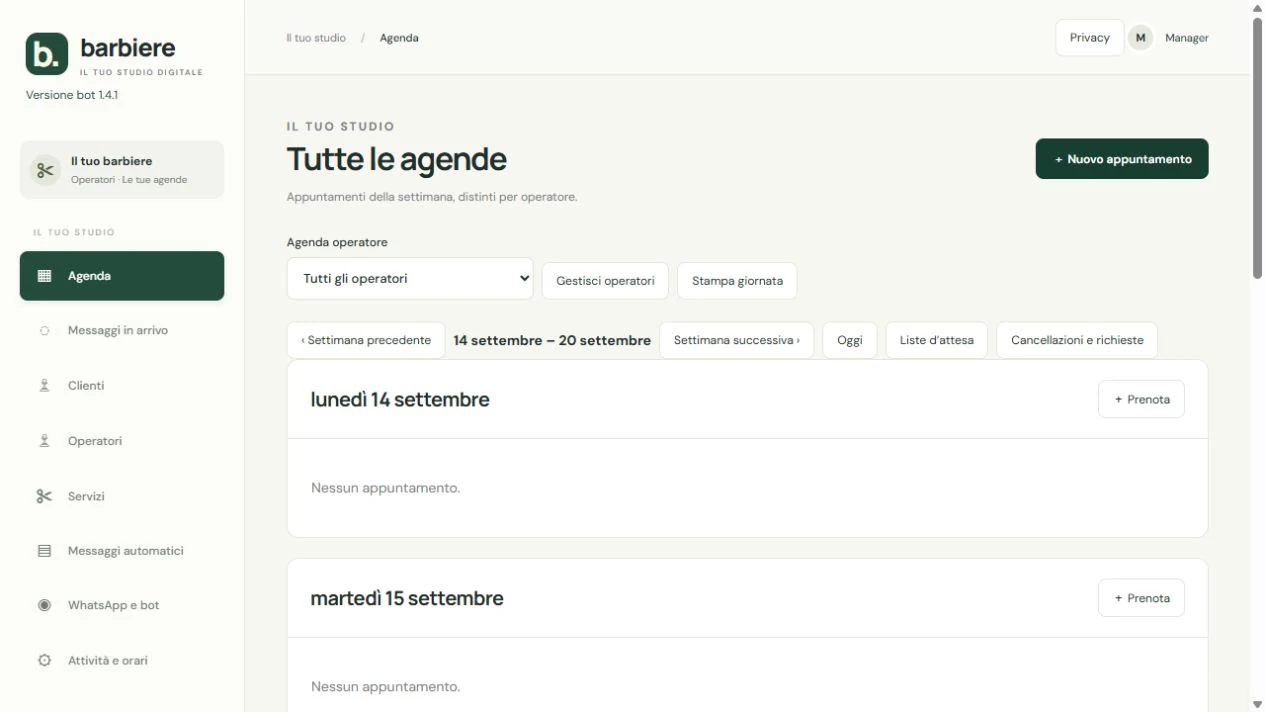1265x712 pixels.
Task: Click Gestisci operatori button
Action: point(605,281)
